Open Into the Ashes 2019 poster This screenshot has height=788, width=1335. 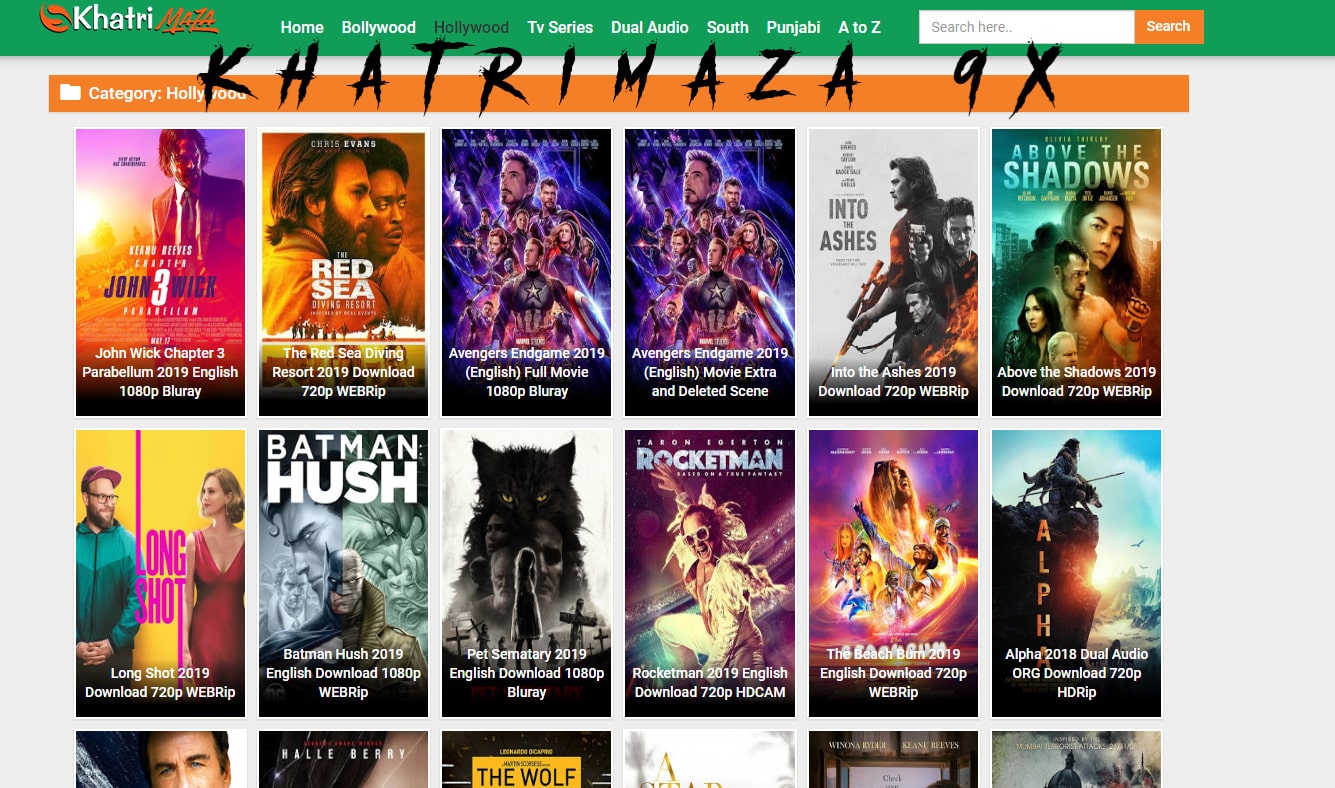[893, 272]
